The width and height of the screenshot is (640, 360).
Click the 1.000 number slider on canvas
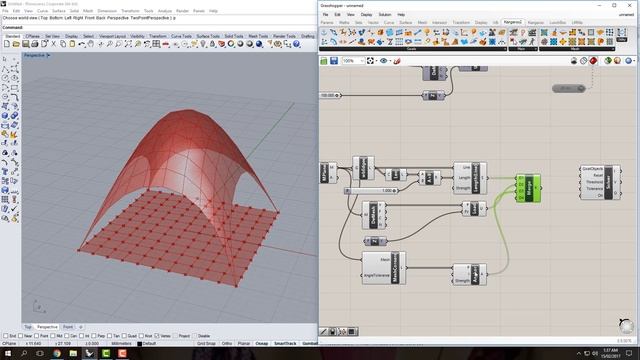tap(371, 191)
